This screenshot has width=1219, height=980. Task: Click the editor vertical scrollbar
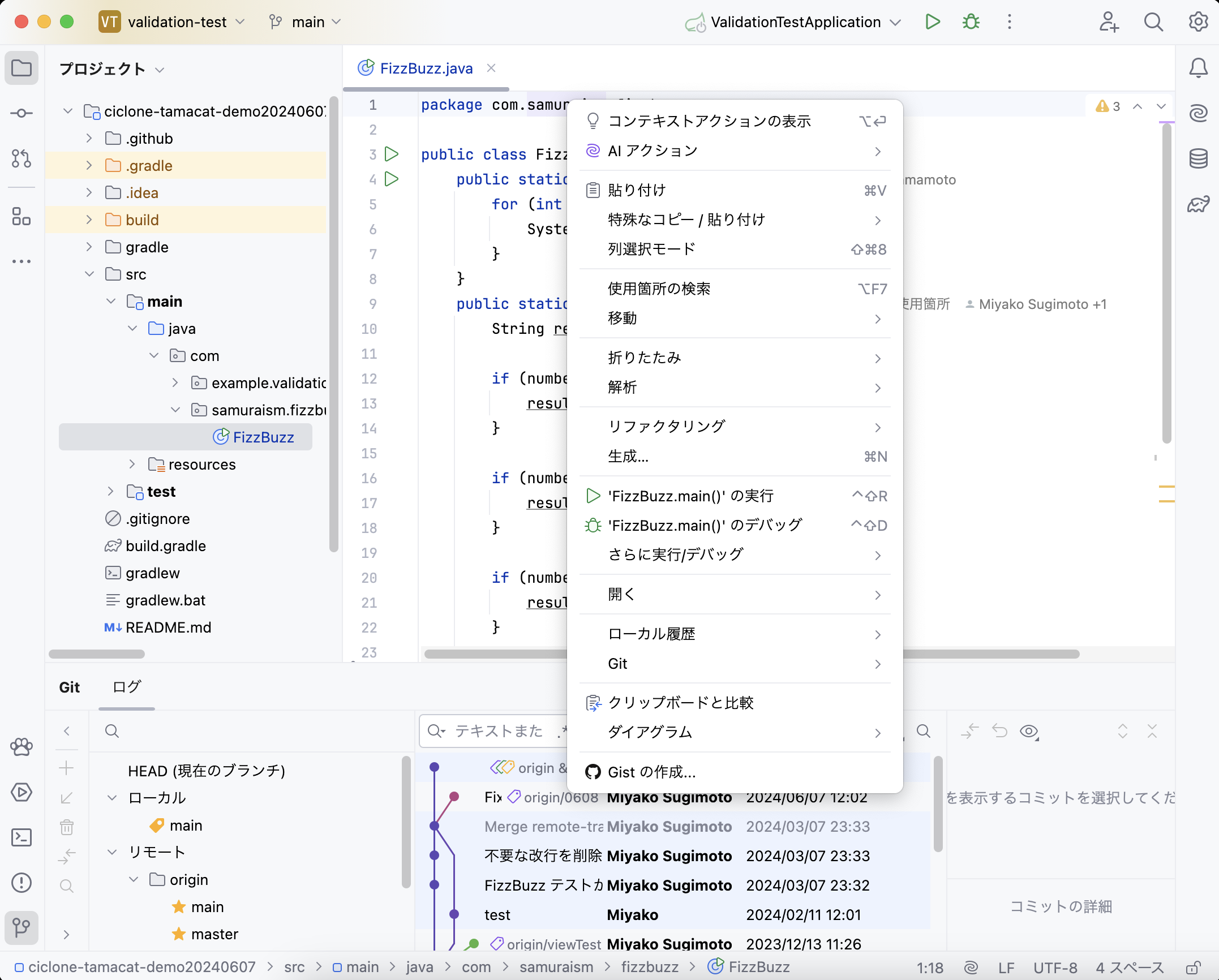pyautogui.click(x=1166, y=283)
